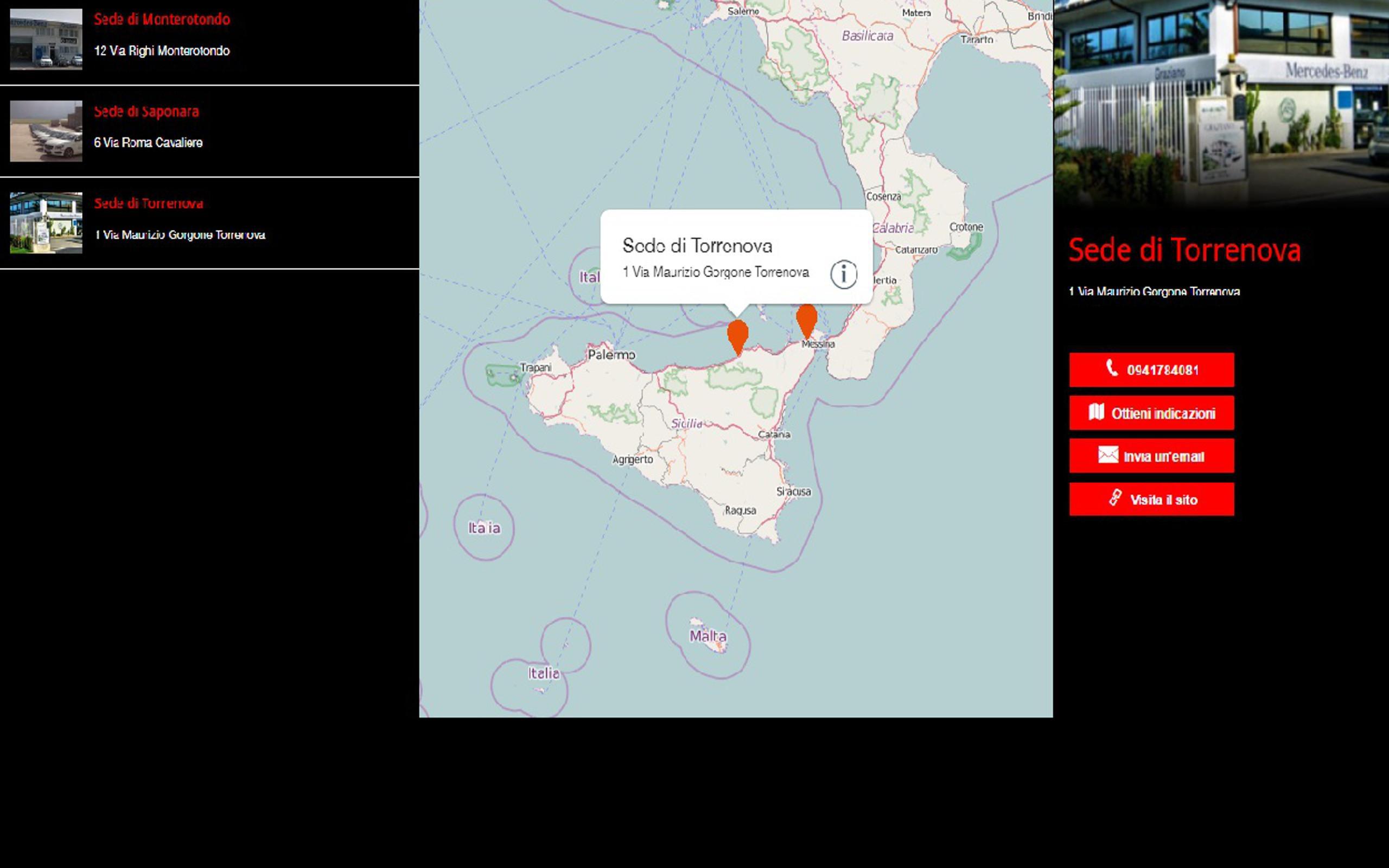Select Torrenova dealership thumbnail in list
Screen dimensions: 1389x868
[x=46, y=223]
